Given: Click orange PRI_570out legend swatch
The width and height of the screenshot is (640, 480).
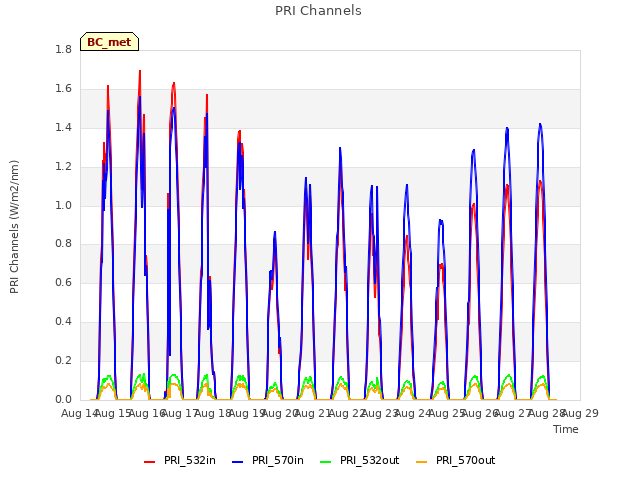Looking at the screenshot, I should coord(422,462).
